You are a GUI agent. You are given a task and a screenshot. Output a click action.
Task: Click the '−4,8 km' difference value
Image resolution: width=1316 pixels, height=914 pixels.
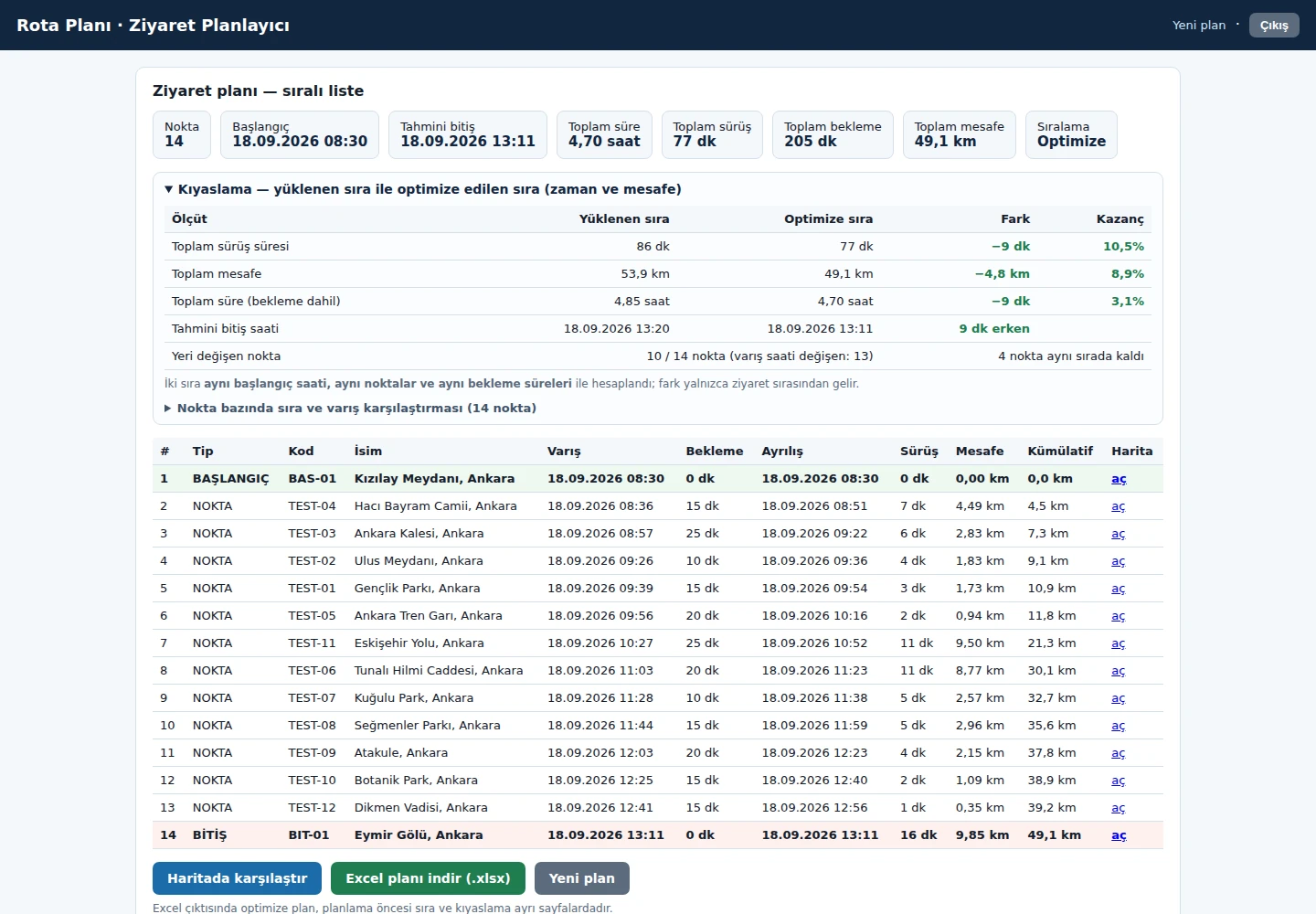click(x=1002, y=274)
